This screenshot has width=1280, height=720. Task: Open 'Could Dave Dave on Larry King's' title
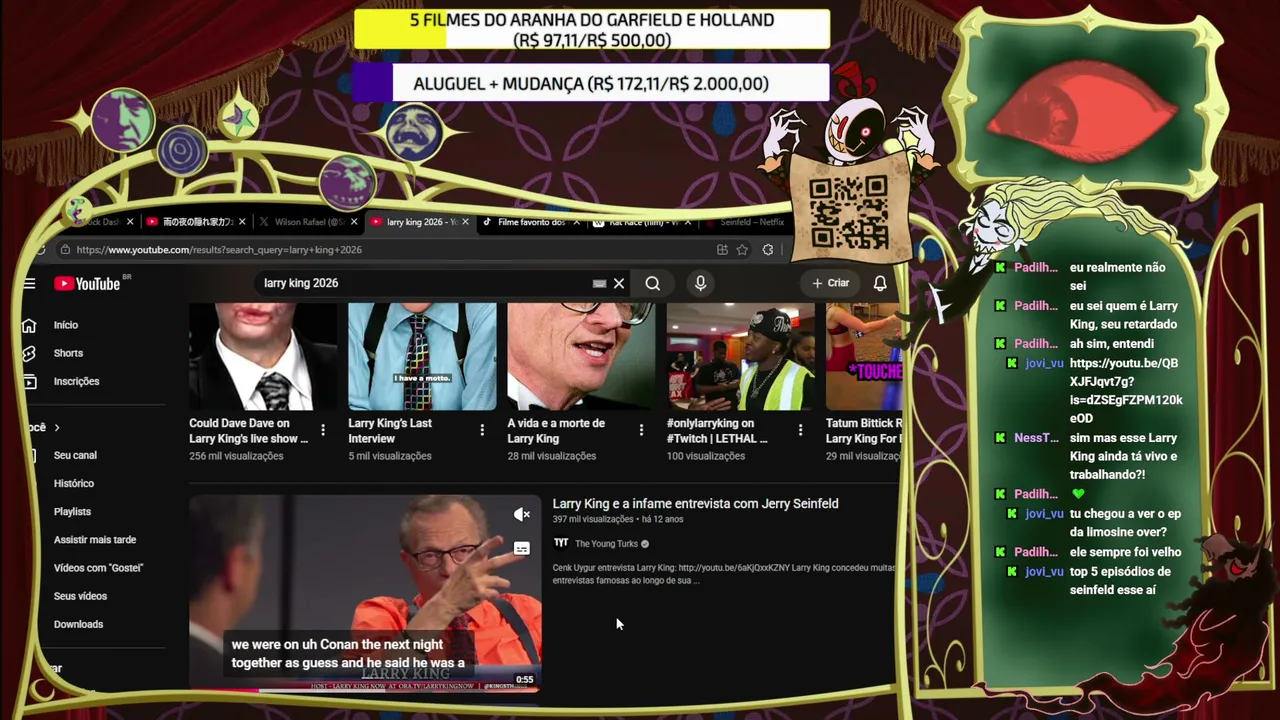[x=249, y=431]
